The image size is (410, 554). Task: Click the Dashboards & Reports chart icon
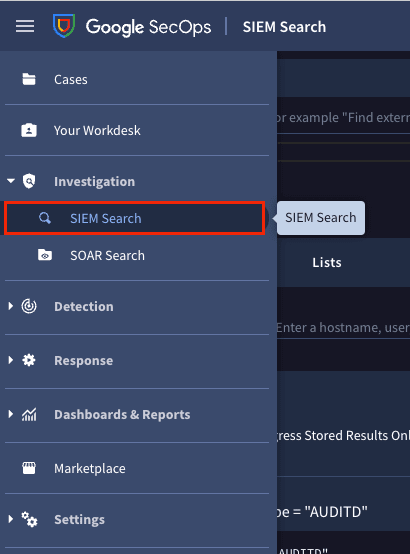tap(29, 414)
